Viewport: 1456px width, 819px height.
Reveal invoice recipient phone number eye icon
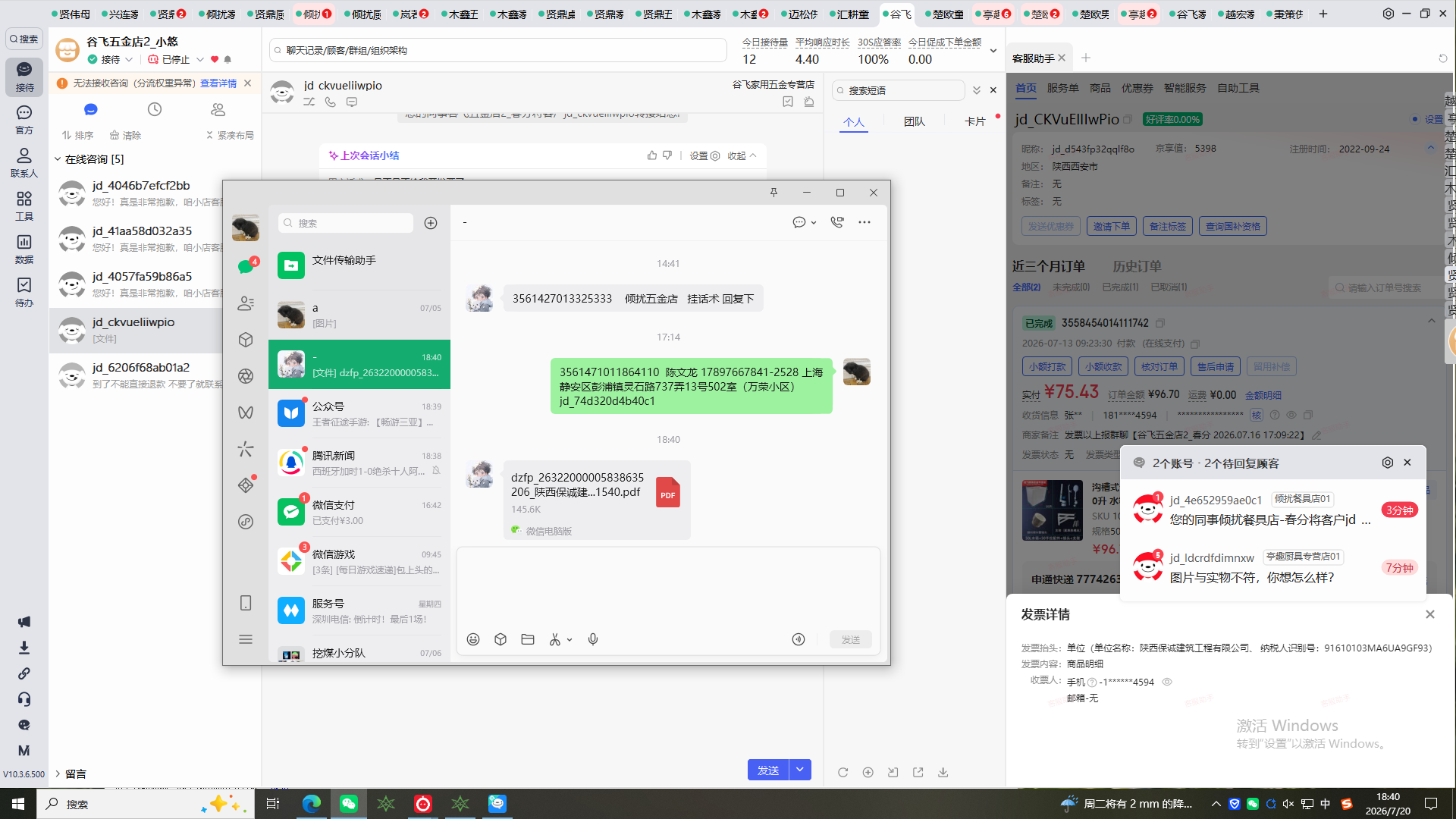pos(1167,682)
